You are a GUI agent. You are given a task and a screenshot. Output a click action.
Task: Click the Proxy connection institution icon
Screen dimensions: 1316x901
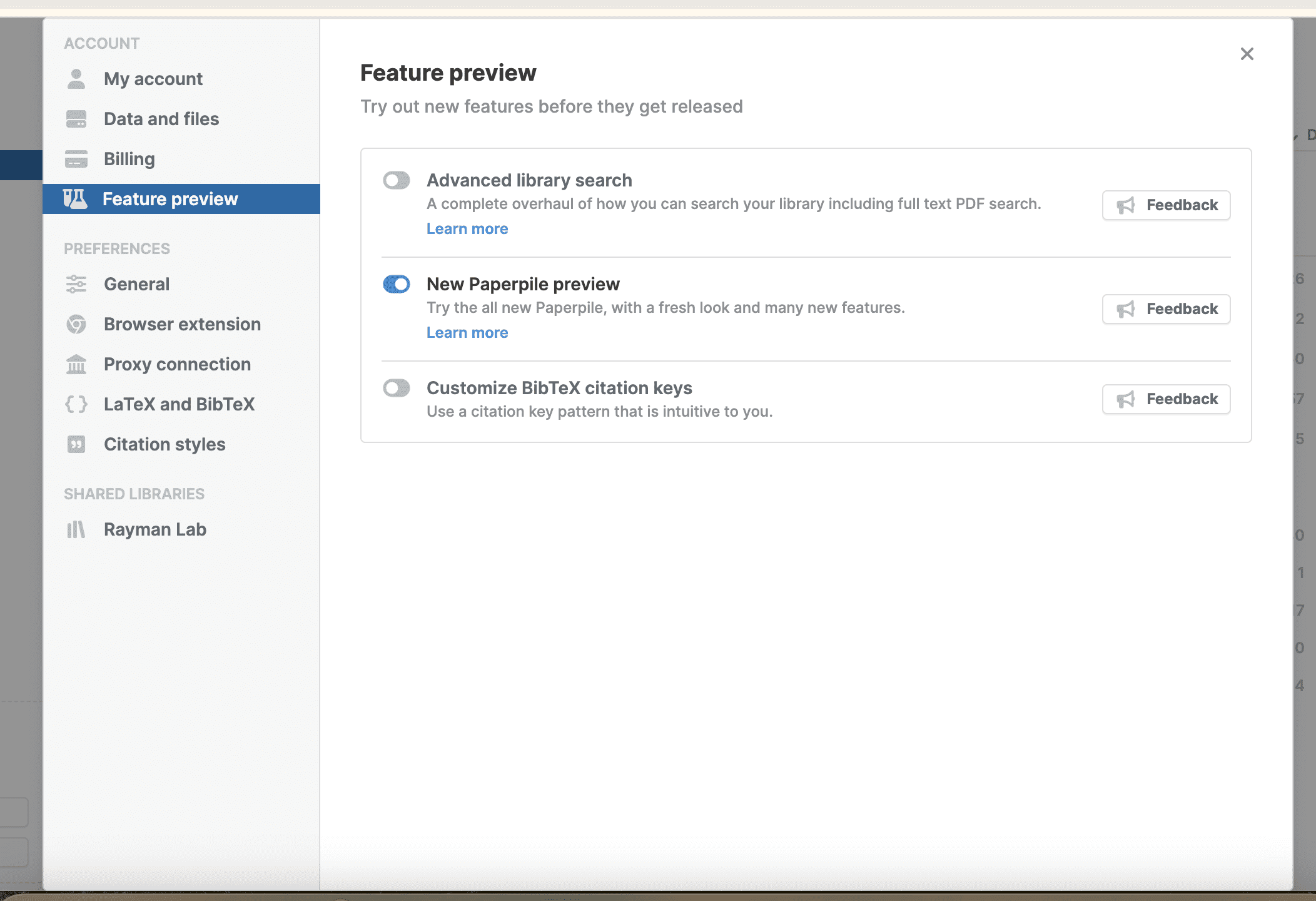coord(76,364)
